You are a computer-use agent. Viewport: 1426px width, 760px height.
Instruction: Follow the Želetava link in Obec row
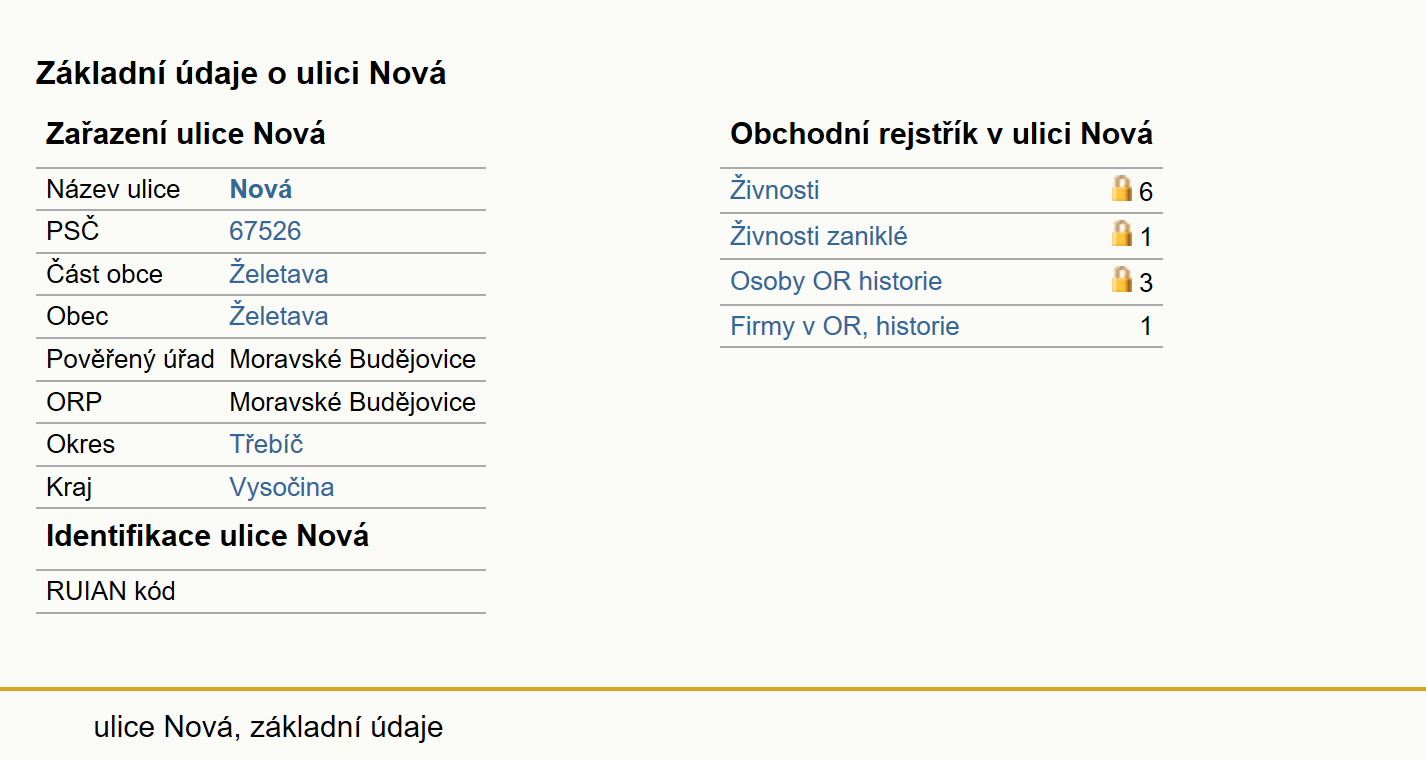279,316
